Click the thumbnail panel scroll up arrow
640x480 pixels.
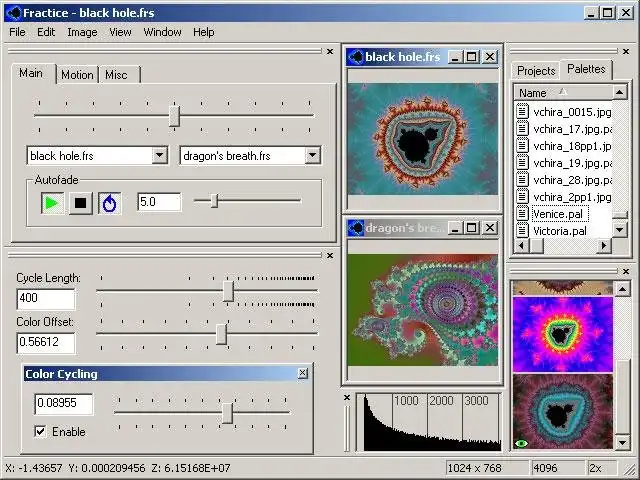click(x=622, y=289)
